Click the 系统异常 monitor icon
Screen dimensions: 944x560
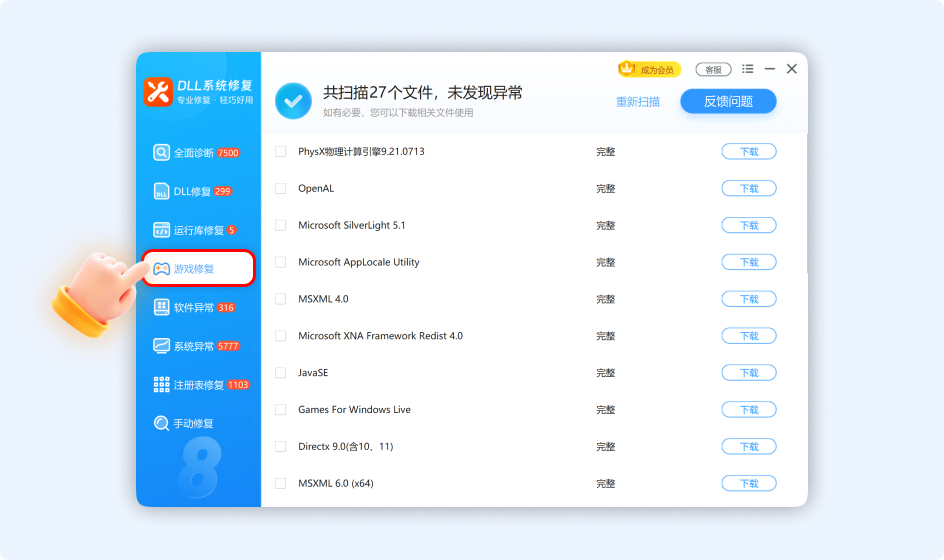(x=161, y=346)
